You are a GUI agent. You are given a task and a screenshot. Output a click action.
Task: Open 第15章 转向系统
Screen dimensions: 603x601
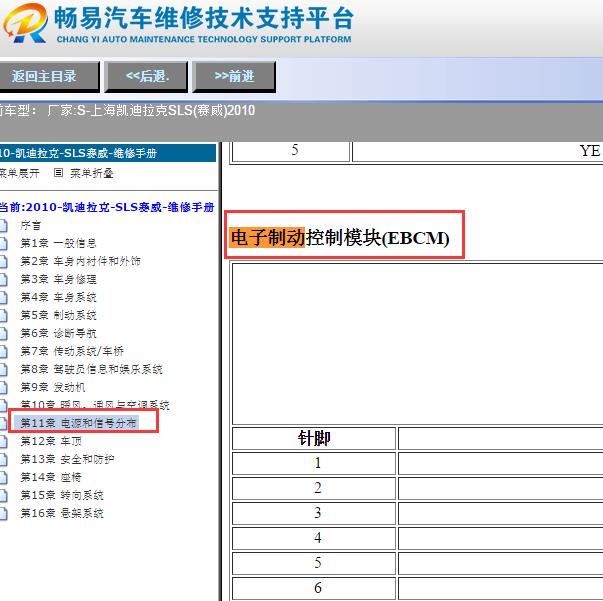[x=62, y=495]
